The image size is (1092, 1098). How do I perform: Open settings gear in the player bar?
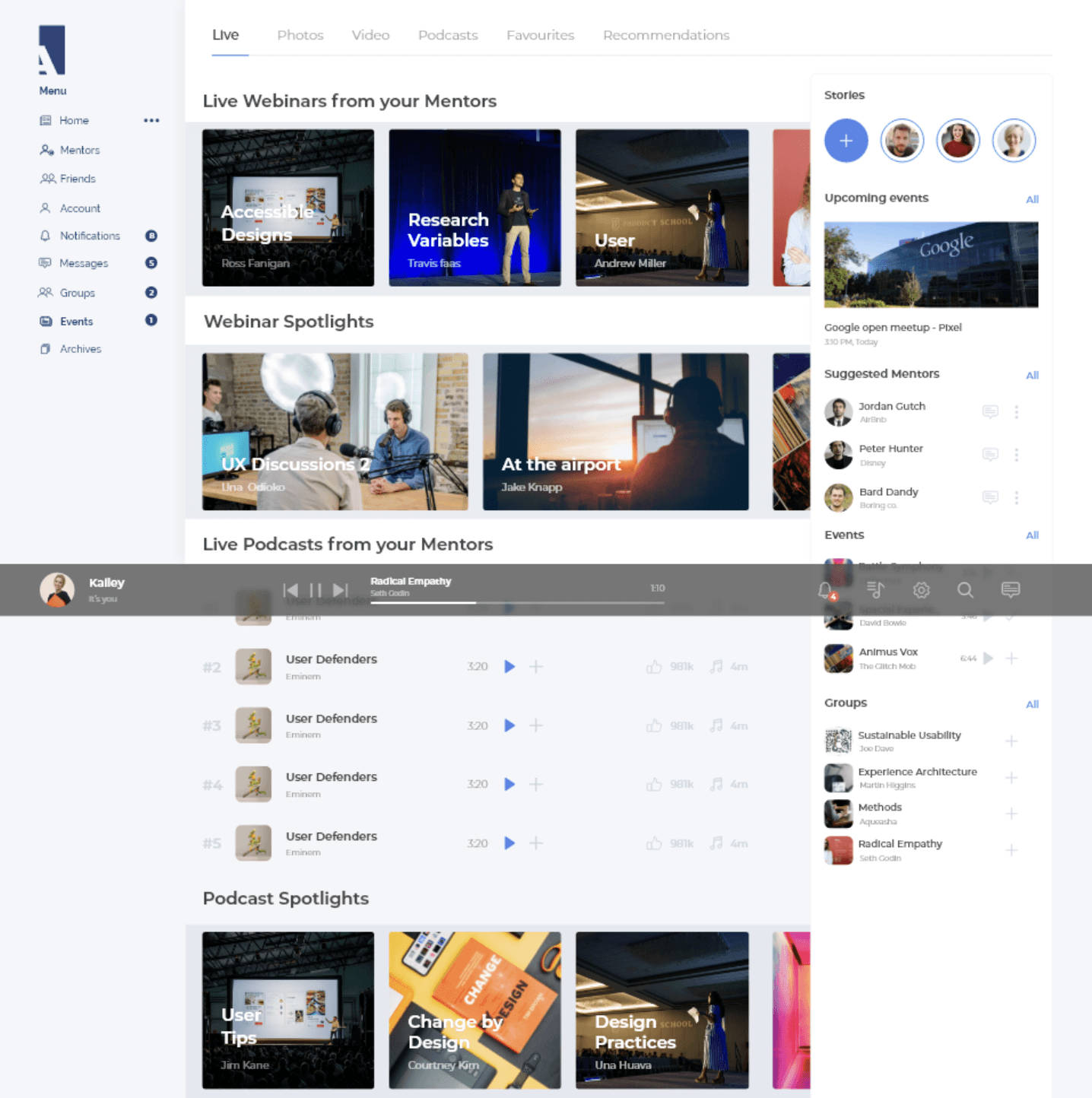click(922, 590)
